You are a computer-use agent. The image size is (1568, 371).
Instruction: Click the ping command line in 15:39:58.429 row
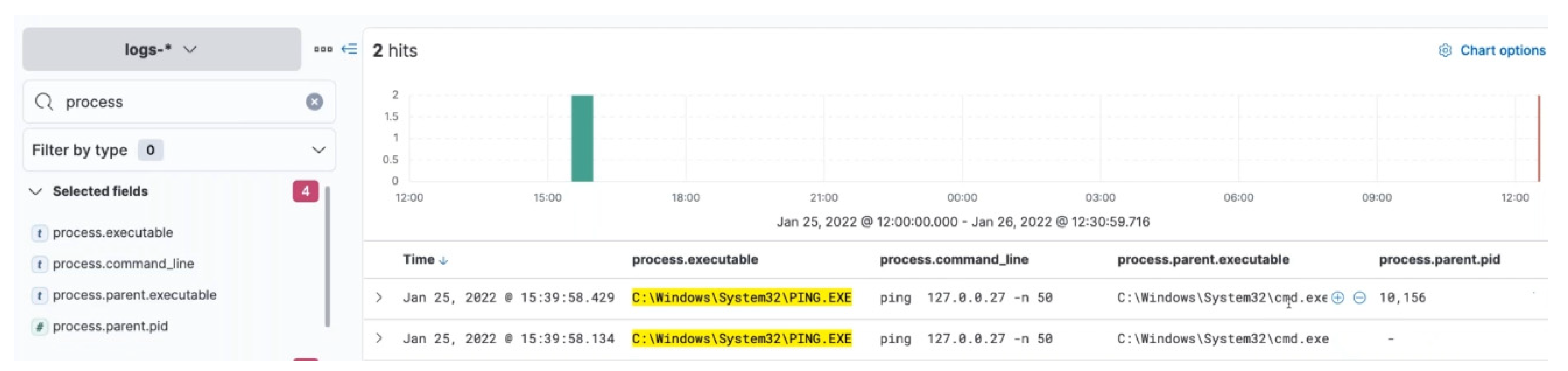click(x=966, y=297)
